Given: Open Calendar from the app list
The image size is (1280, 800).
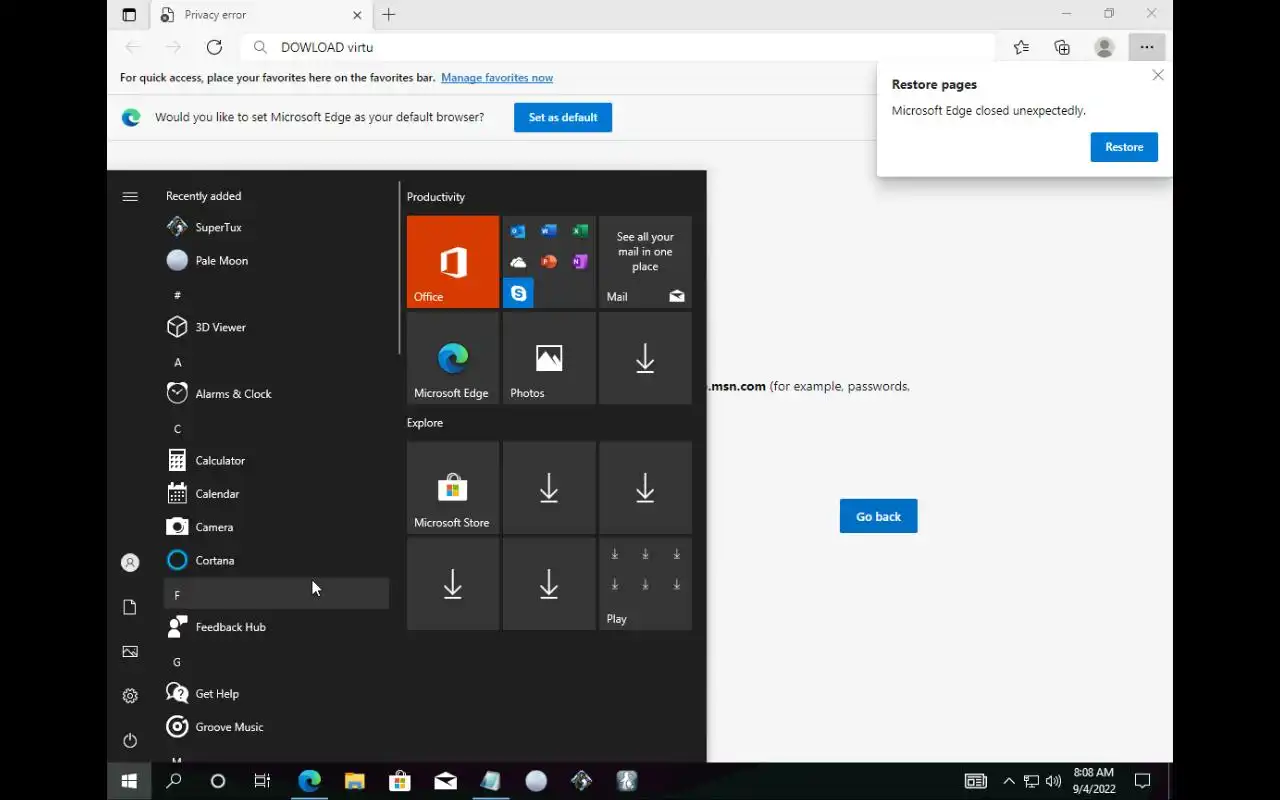Looking at the screenshot, I should coord(276,494).
